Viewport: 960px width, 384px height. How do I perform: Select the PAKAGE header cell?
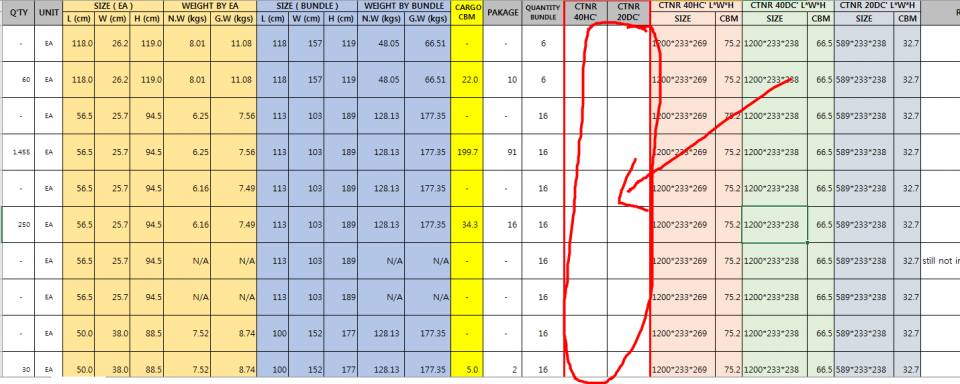pos(502,12)
